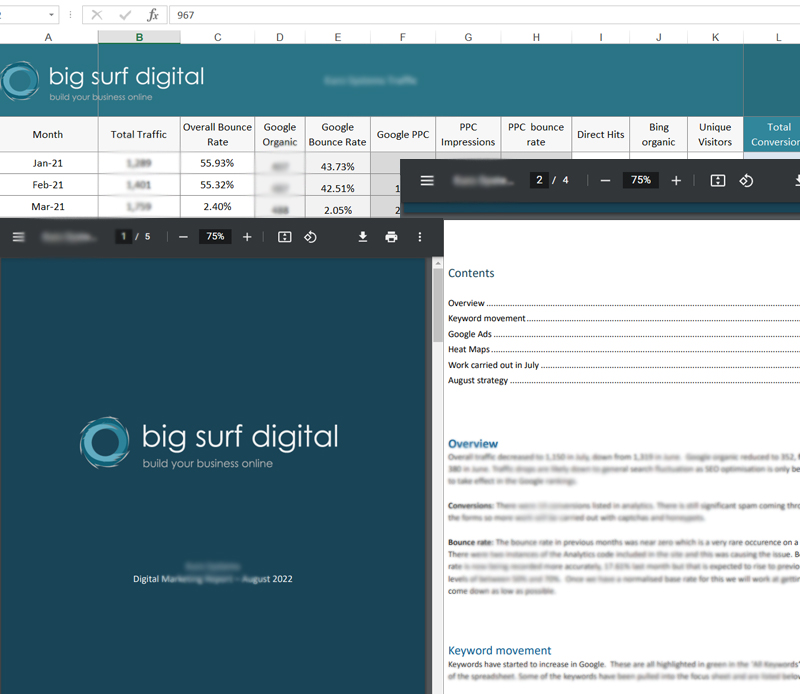Fit to page in the 4-page PDF viewer

click(x=718, y=181)
